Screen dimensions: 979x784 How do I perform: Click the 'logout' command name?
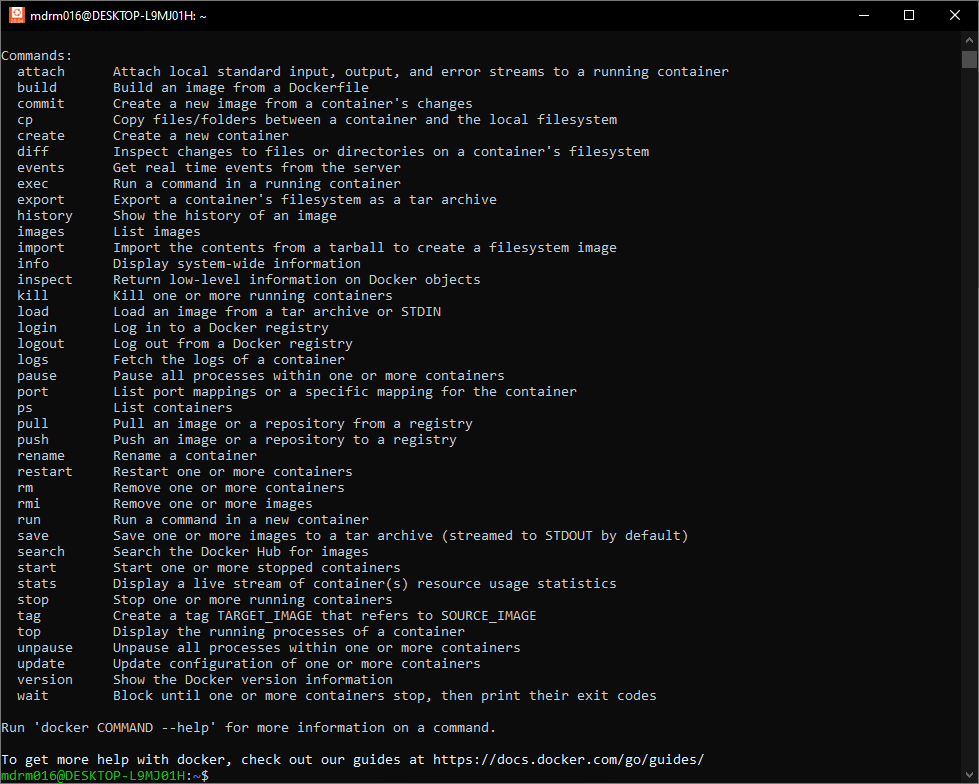pos(41,344)
